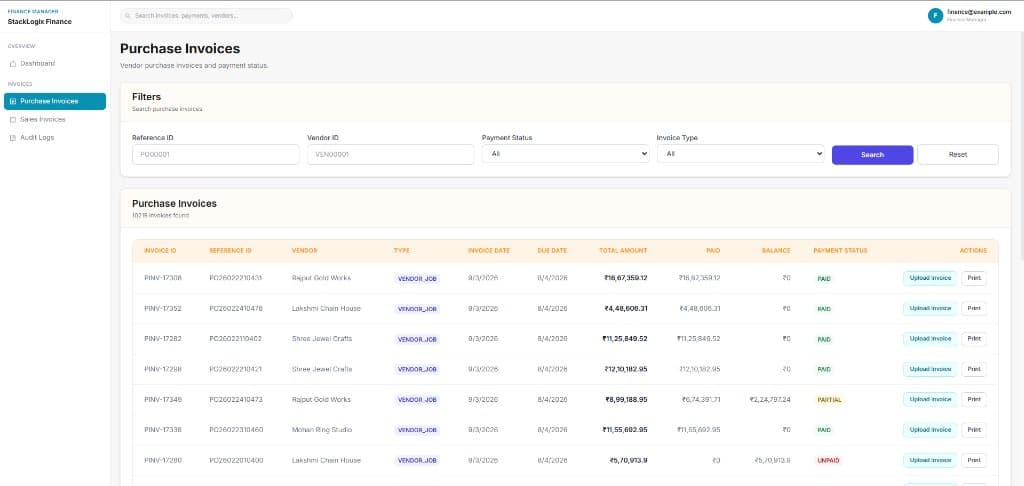Print invoice PINV-17338
The height and width of the screenshot is (486, 1024).
[x=974, y=430]
